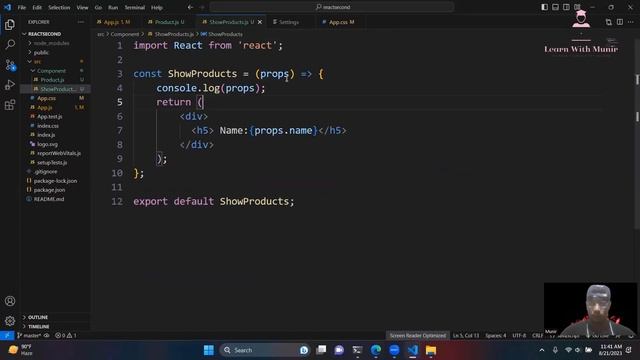The height and width of the screenshot is (360, 640).
Task: Open README.md in the explorer
Action: [49, 199]
